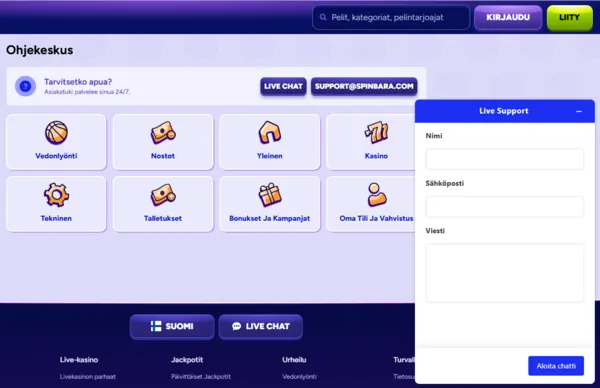
Task: Click the SUPPORT@SPINBARA.COM email button
Action: coord(364,86)
